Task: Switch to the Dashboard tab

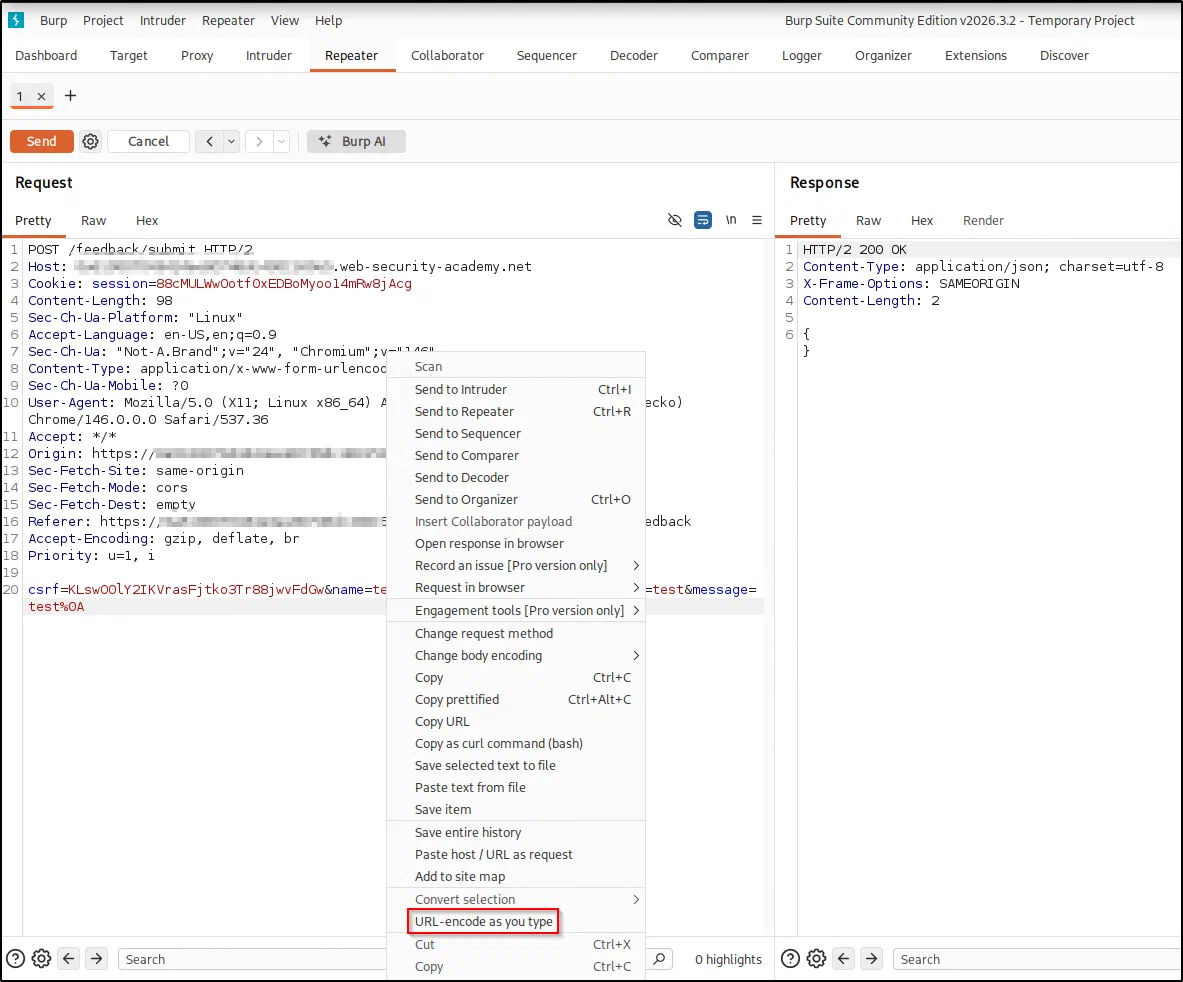Action: [46, 55]
